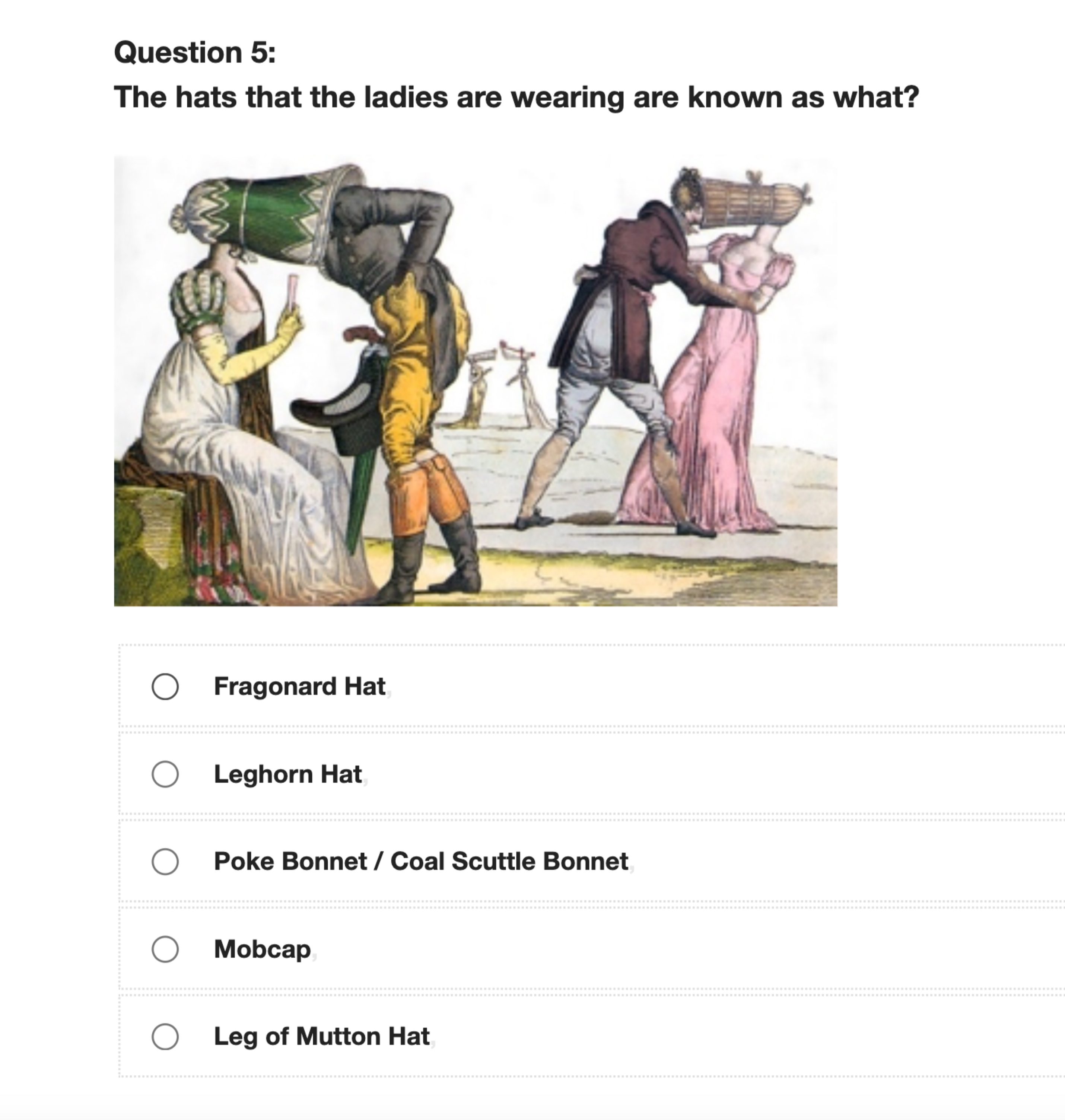Click the 'Fragonard Hat' answer label text
Viewport: 1065px width, 1120px height.
pyautogui.click(x=300, y=686)
